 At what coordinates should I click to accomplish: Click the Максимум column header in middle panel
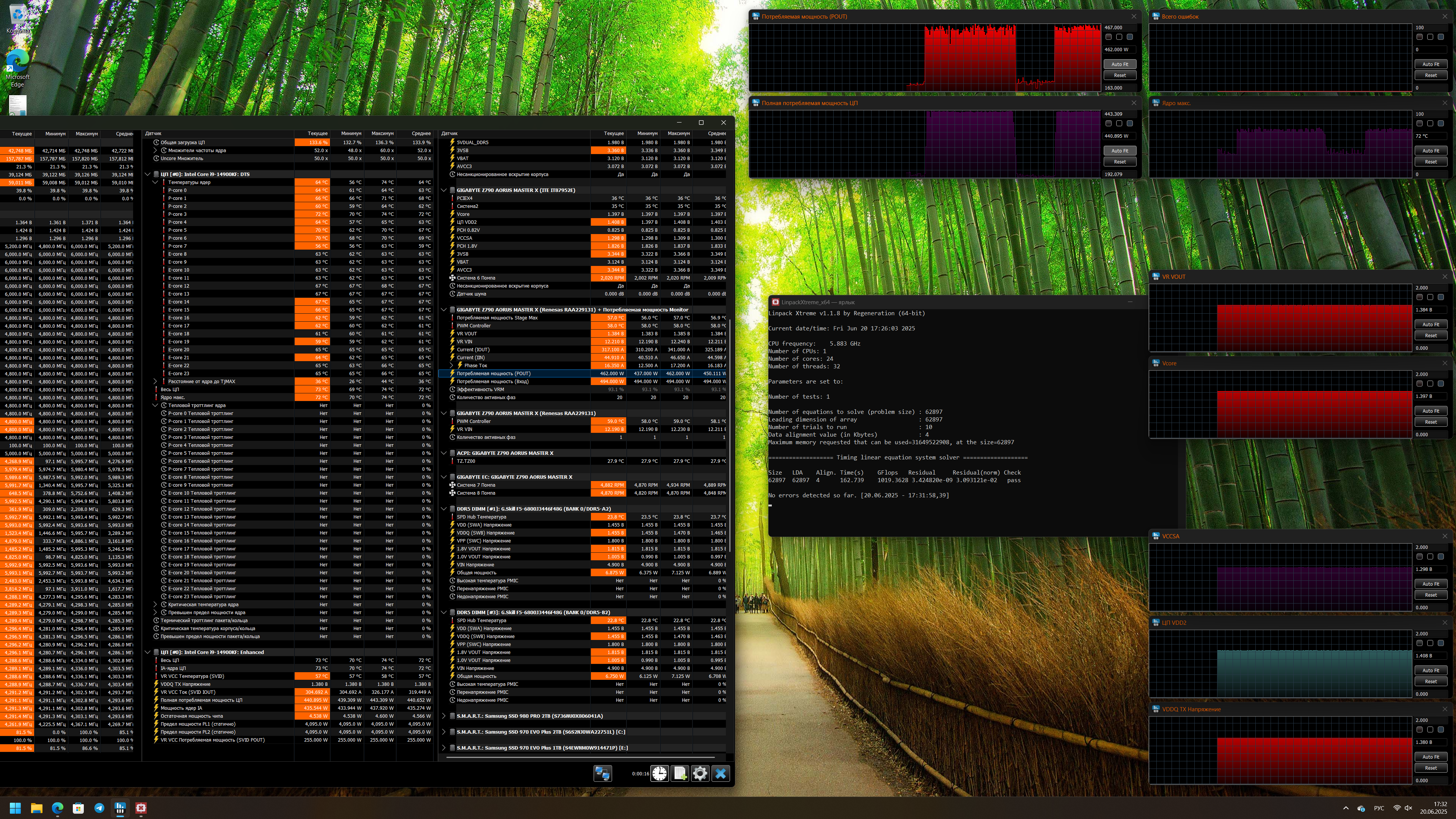(x=382, y=134)
